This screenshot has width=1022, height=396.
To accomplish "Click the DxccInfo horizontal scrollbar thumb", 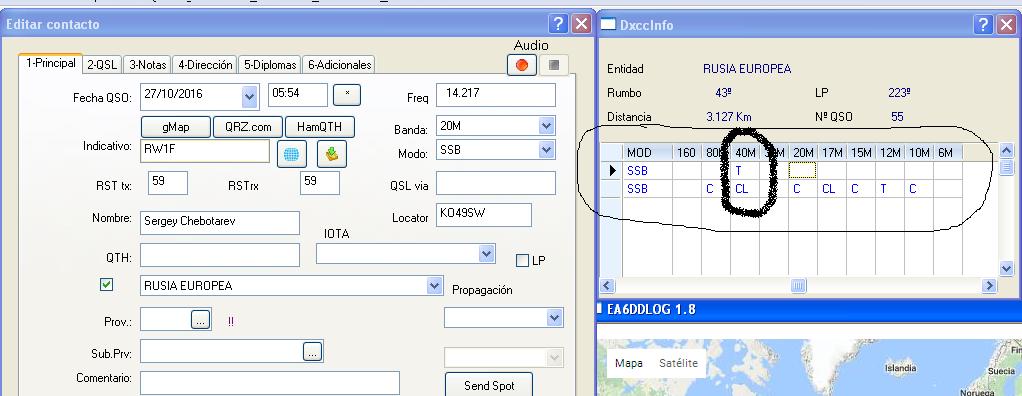I will click(798, 285).
